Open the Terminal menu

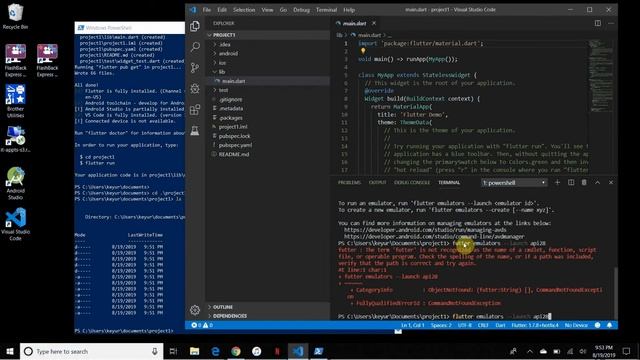[326, 10]
